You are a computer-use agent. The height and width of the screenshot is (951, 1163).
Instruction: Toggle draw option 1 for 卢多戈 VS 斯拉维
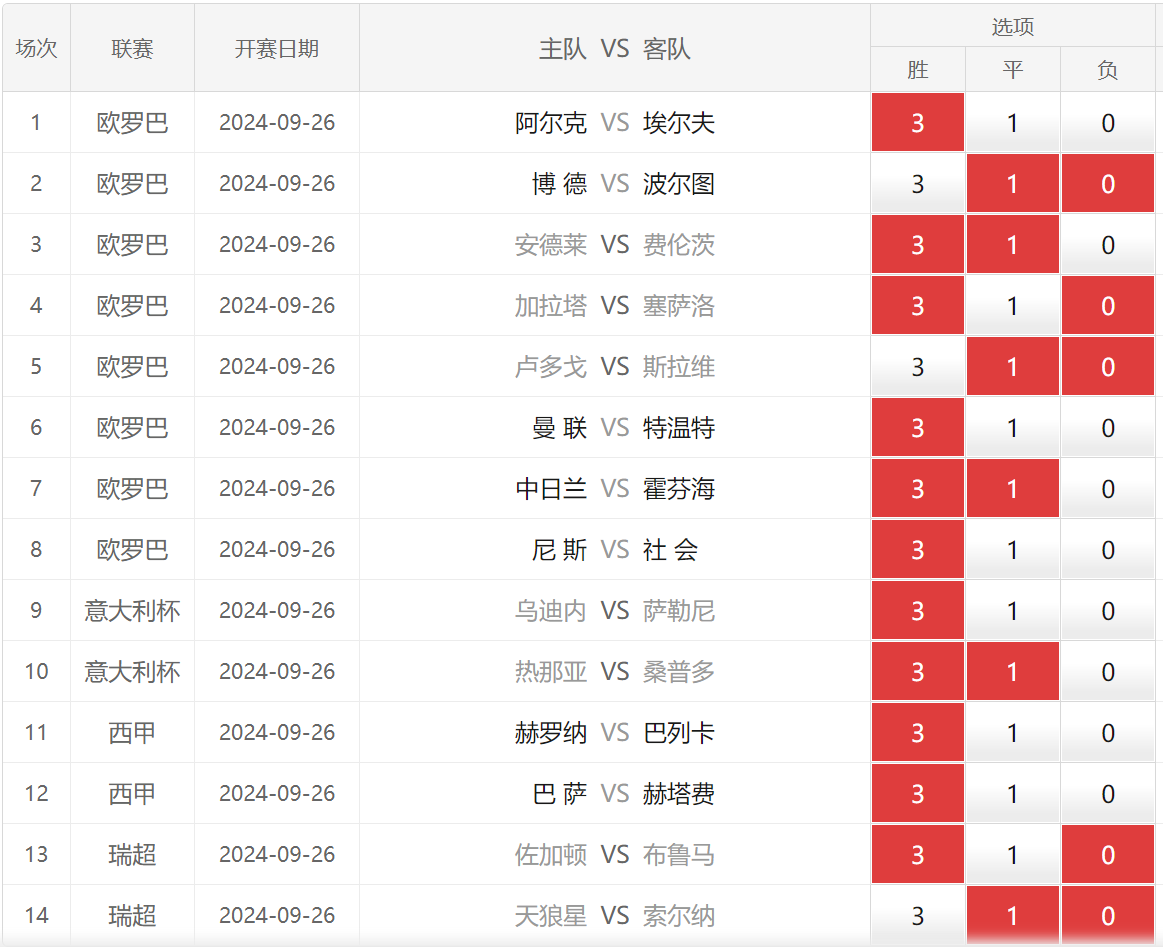tap(1012, 366)
